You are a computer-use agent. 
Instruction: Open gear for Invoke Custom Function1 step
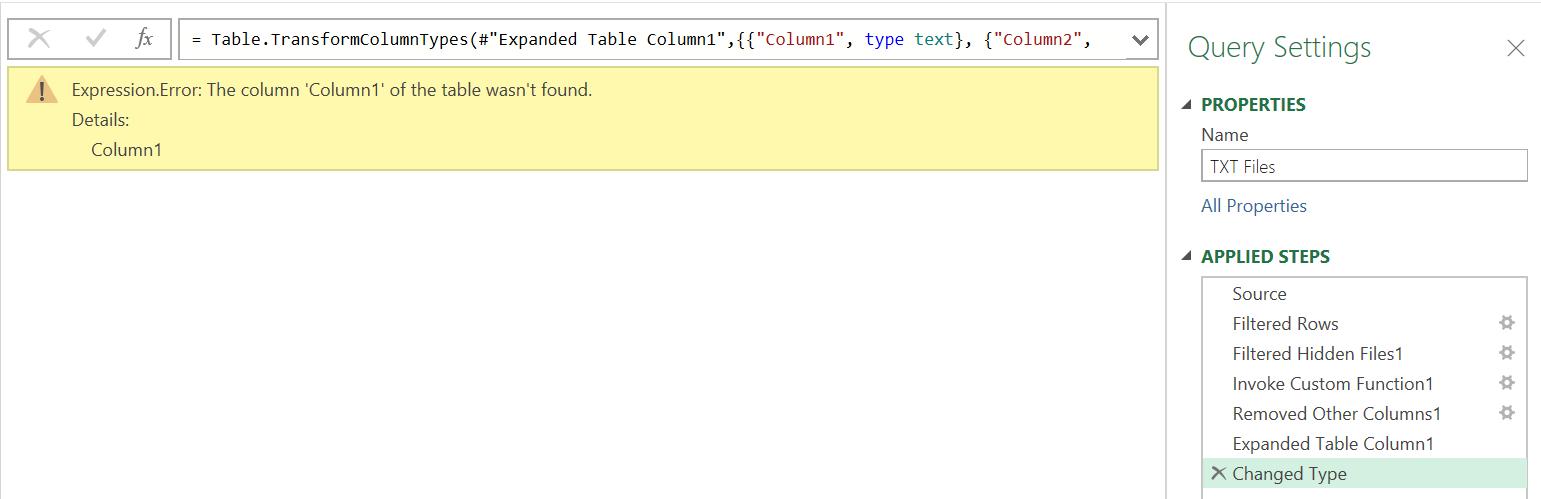(x=1507, y=383)
